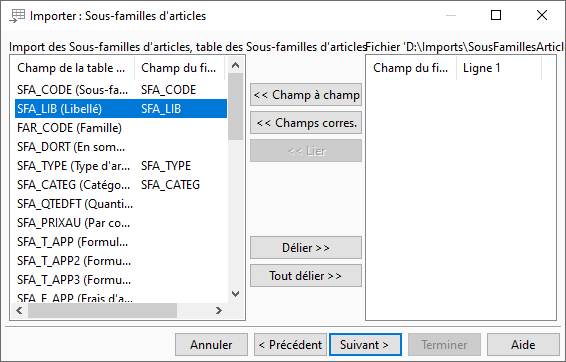Select the SFA_TYPE field row

click(121, 166)
